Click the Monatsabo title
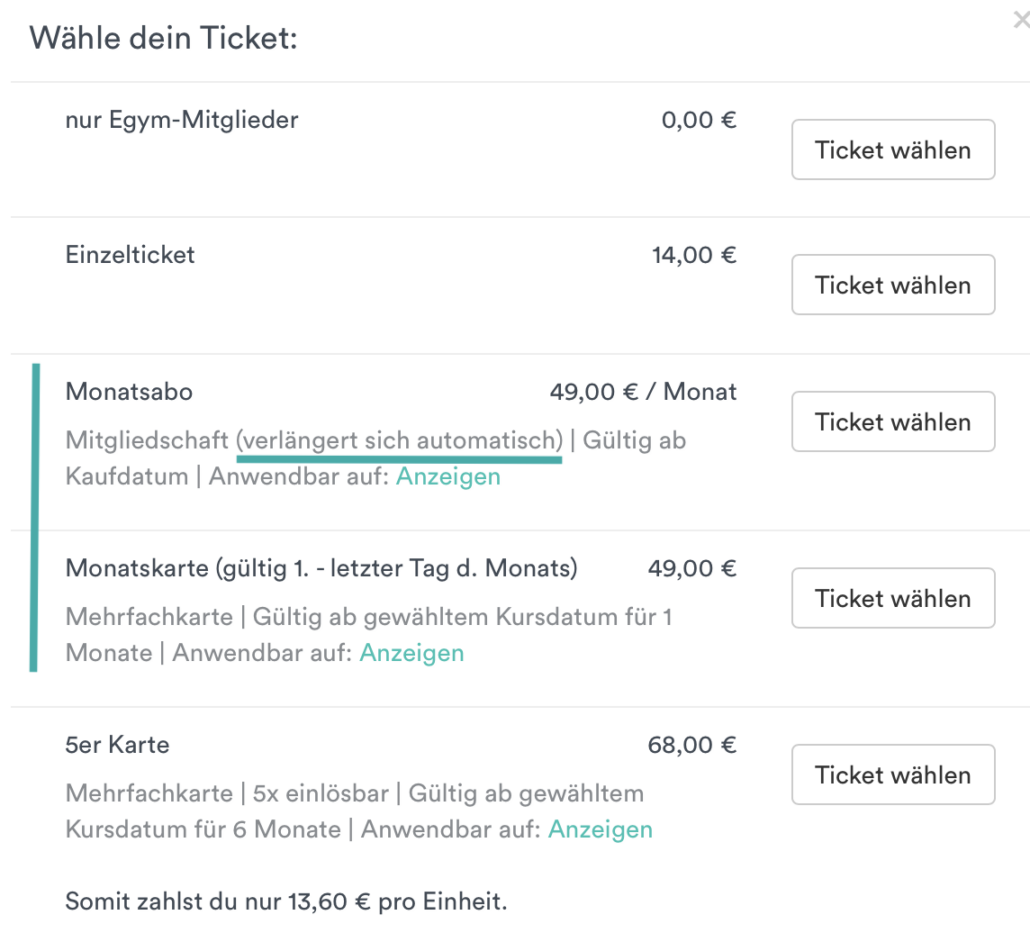This screenshot has width=1030, height=951. point(129,392)
